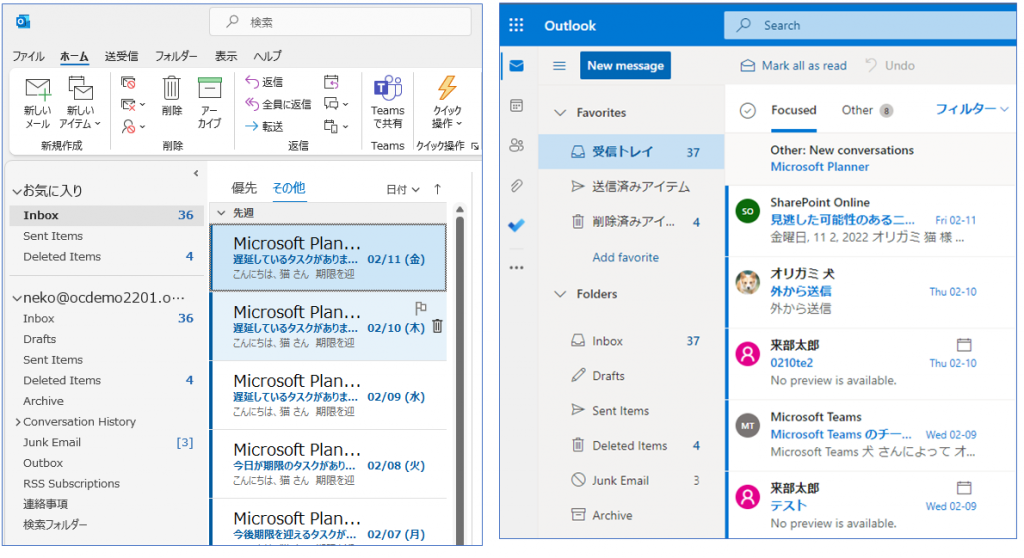Click Search box in web Outlook
1024x558 pixels.
pos(870,25)
